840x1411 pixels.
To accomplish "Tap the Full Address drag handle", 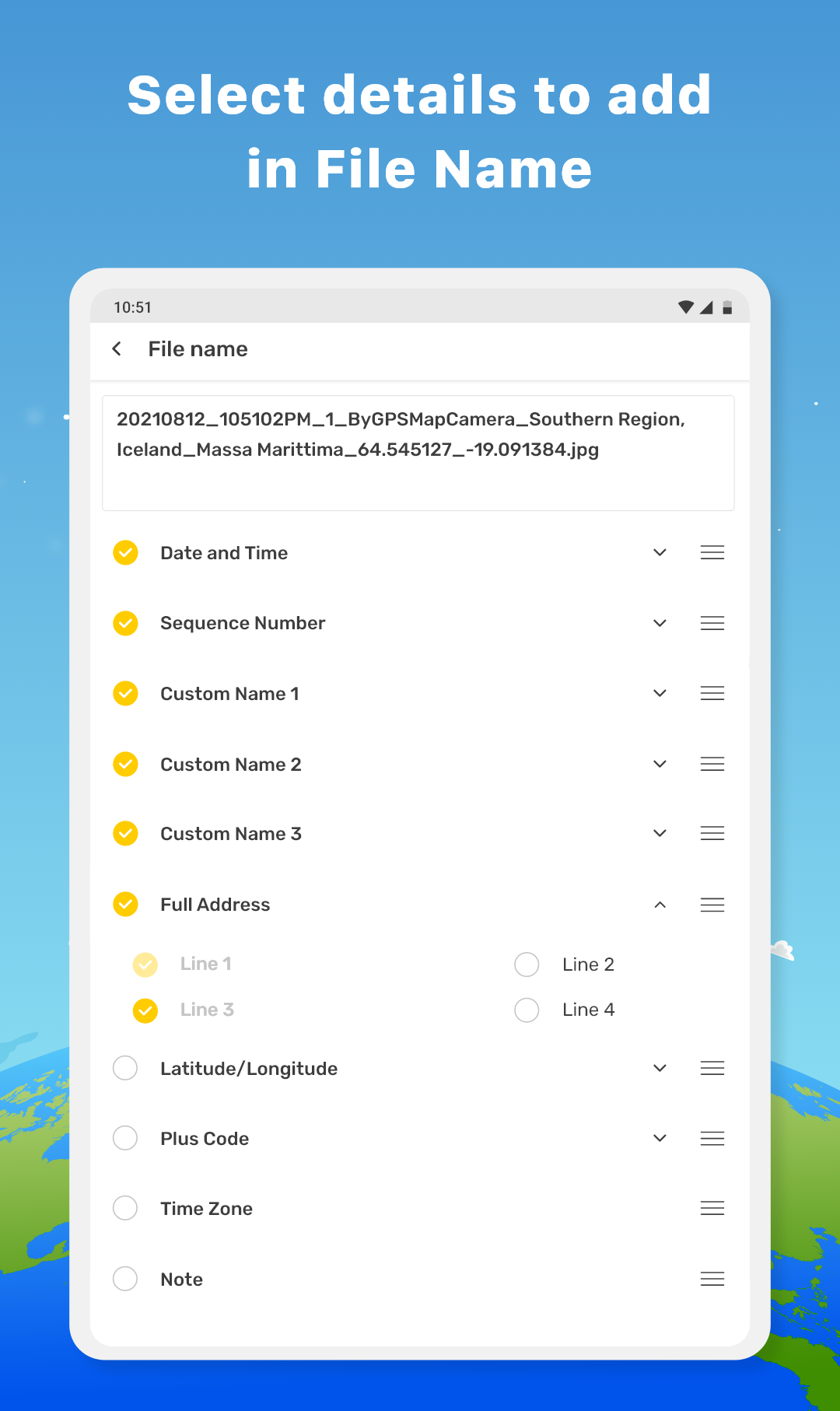I will pos(712,905).
